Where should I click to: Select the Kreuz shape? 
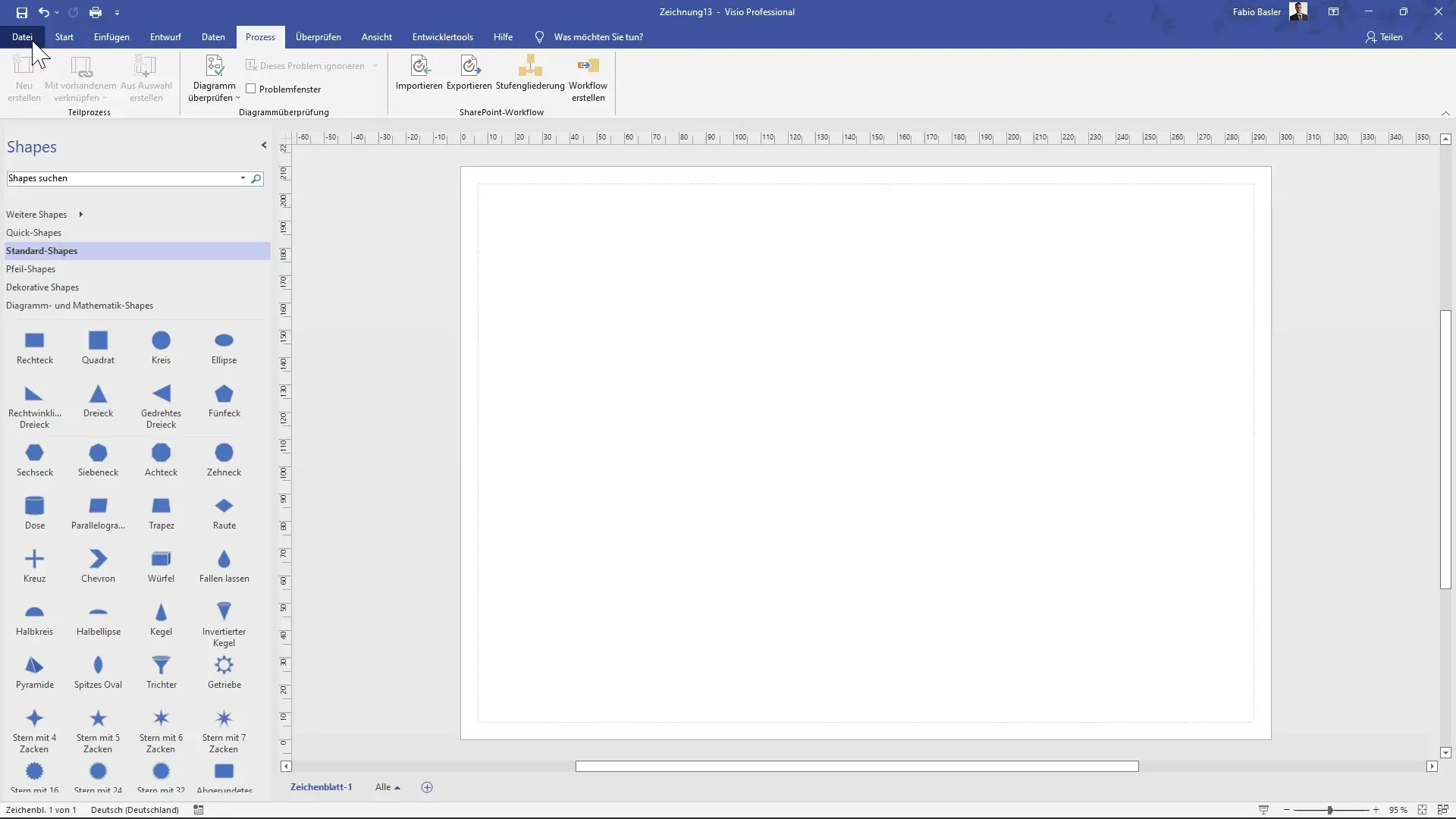pyautogui.click(x=35, y=566)
